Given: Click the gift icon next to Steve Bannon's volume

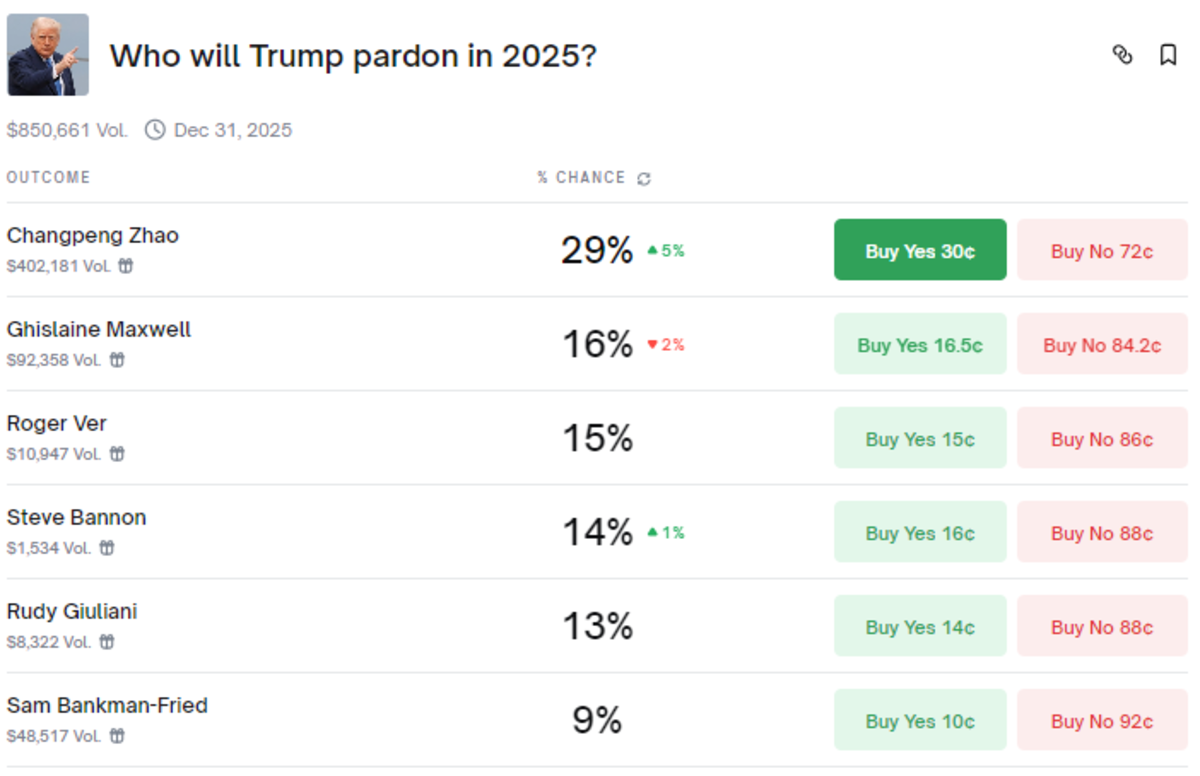Looking at the screenshot, I should pos(107,547).
